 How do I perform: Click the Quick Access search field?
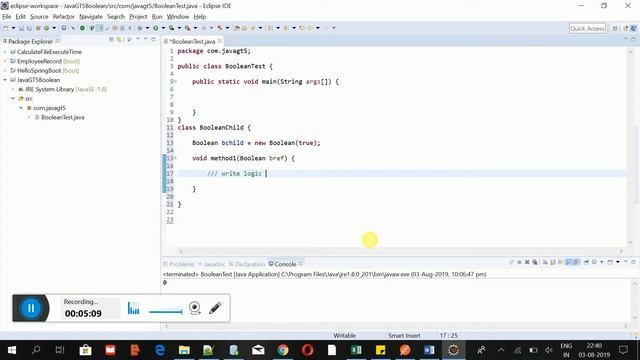[x=587, y=28]
